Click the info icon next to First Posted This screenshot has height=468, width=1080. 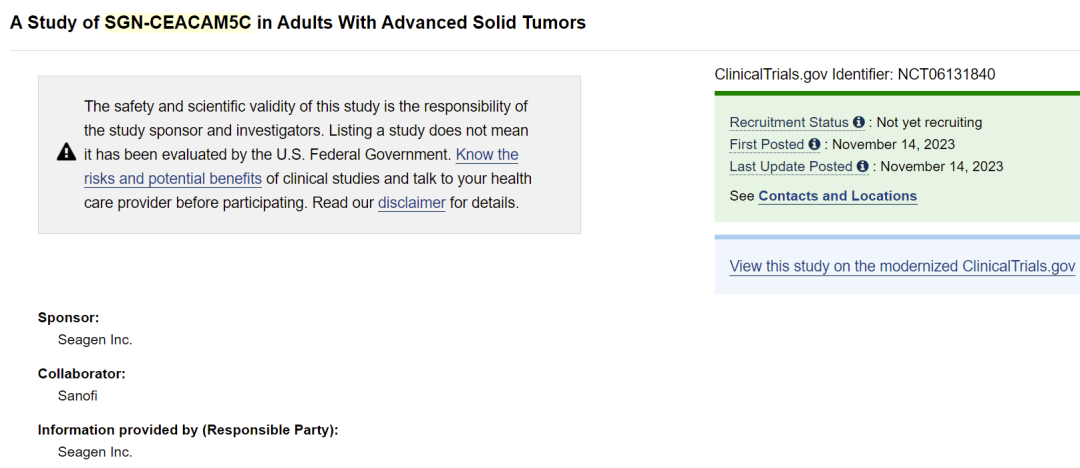click(814, 144)
